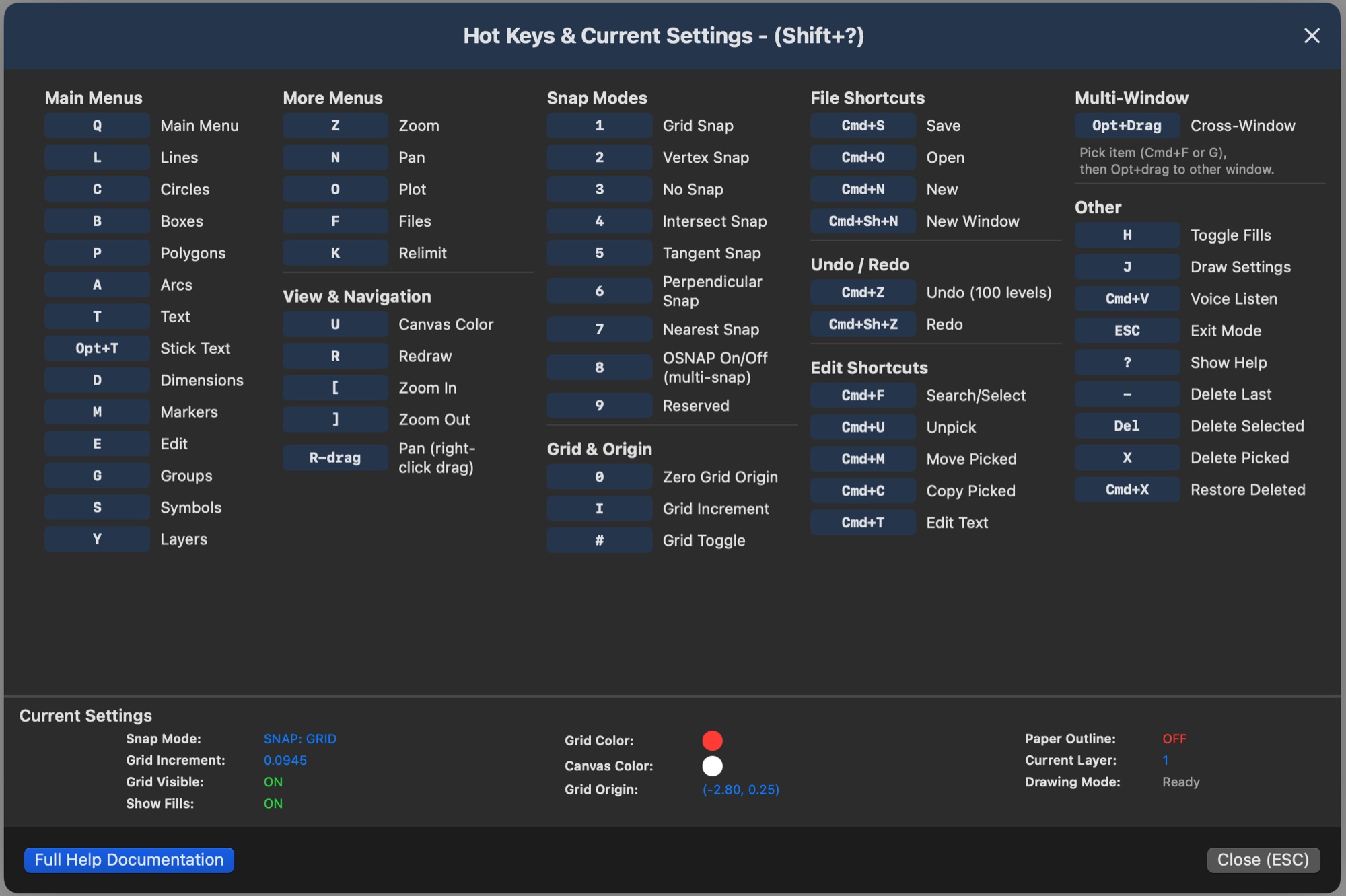Open Full Help Documentation
The height and width of the screenshot is (896, 1346).
(129, 860)
